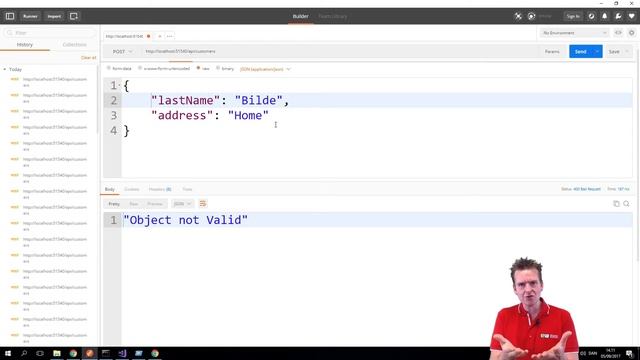The width and height of the screenshot is (640, 360).
Task: Open the Runner
Action: 30,16
